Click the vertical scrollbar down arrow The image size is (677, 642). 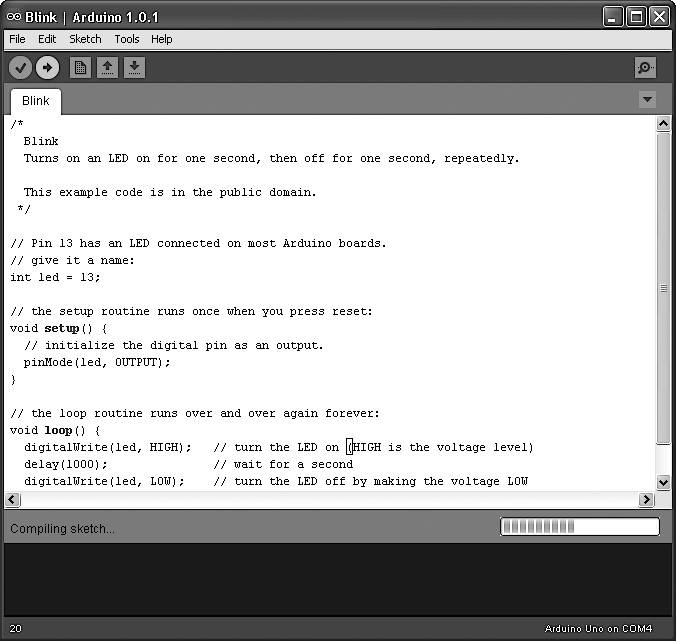663,482
